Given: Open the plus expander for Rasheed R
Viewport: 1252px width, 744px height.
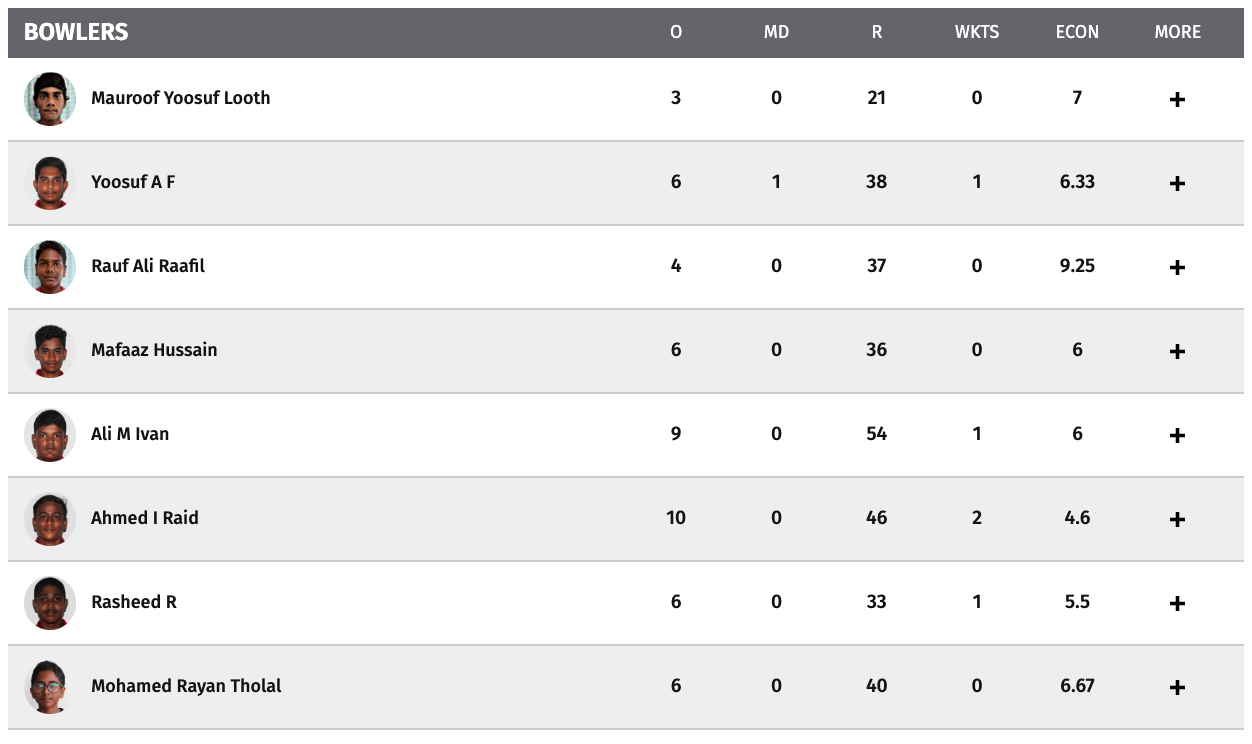Looking at the screenshot, I should [x=1177, y=604].
